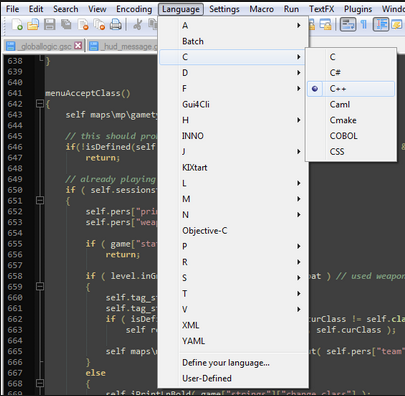Select C# in the C submenu
This screenshot has width=405, height=396.
[351, 73]
